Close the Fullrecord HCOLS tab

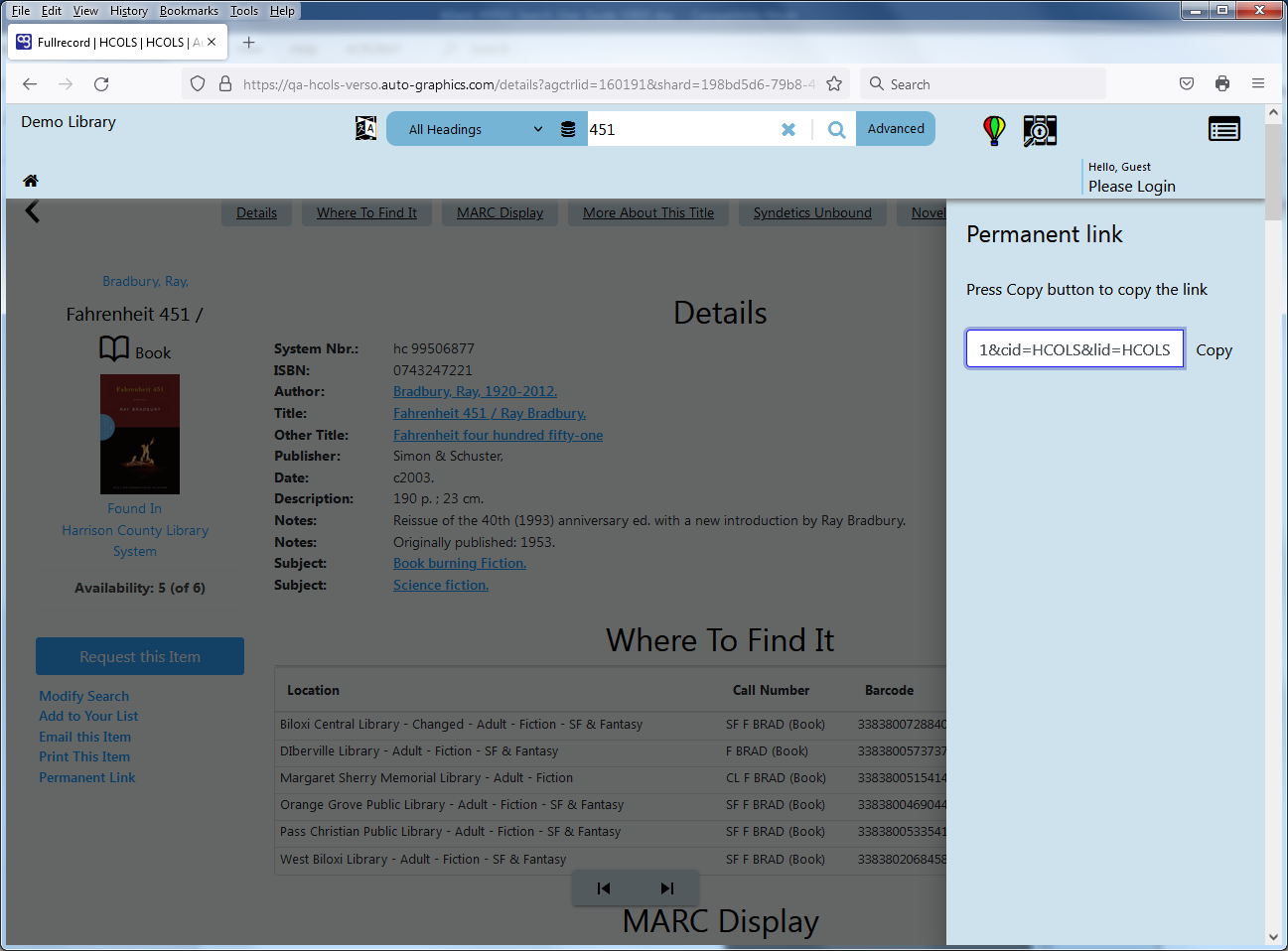coord(212,42)
